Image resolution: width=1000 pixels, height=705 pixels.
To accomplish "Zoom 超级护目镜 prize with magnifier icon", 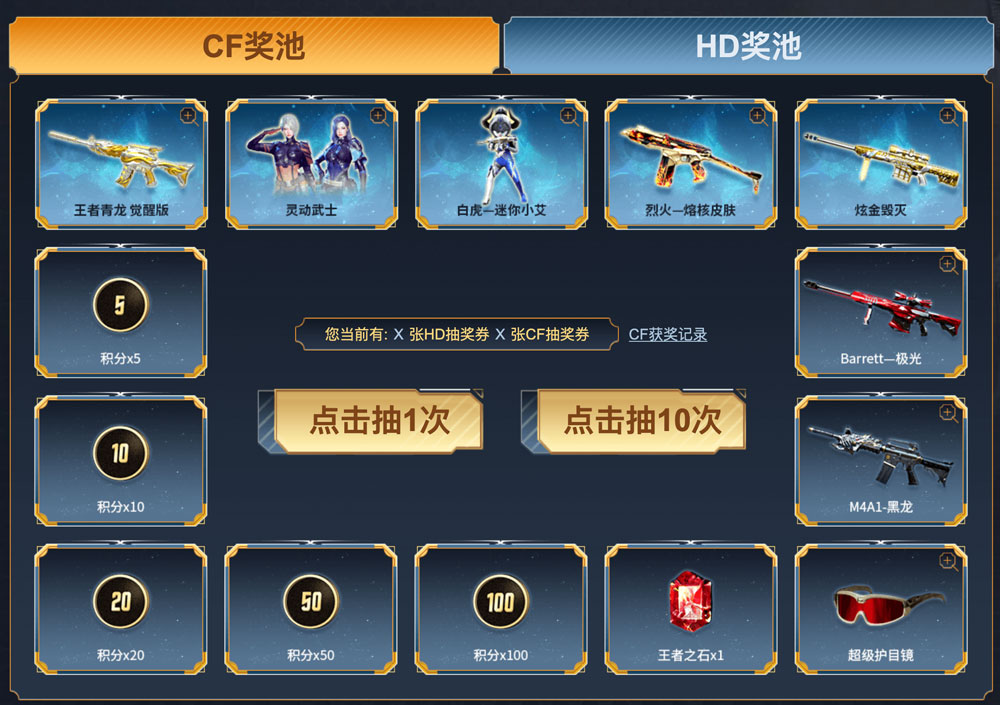I will click(948, 562).
